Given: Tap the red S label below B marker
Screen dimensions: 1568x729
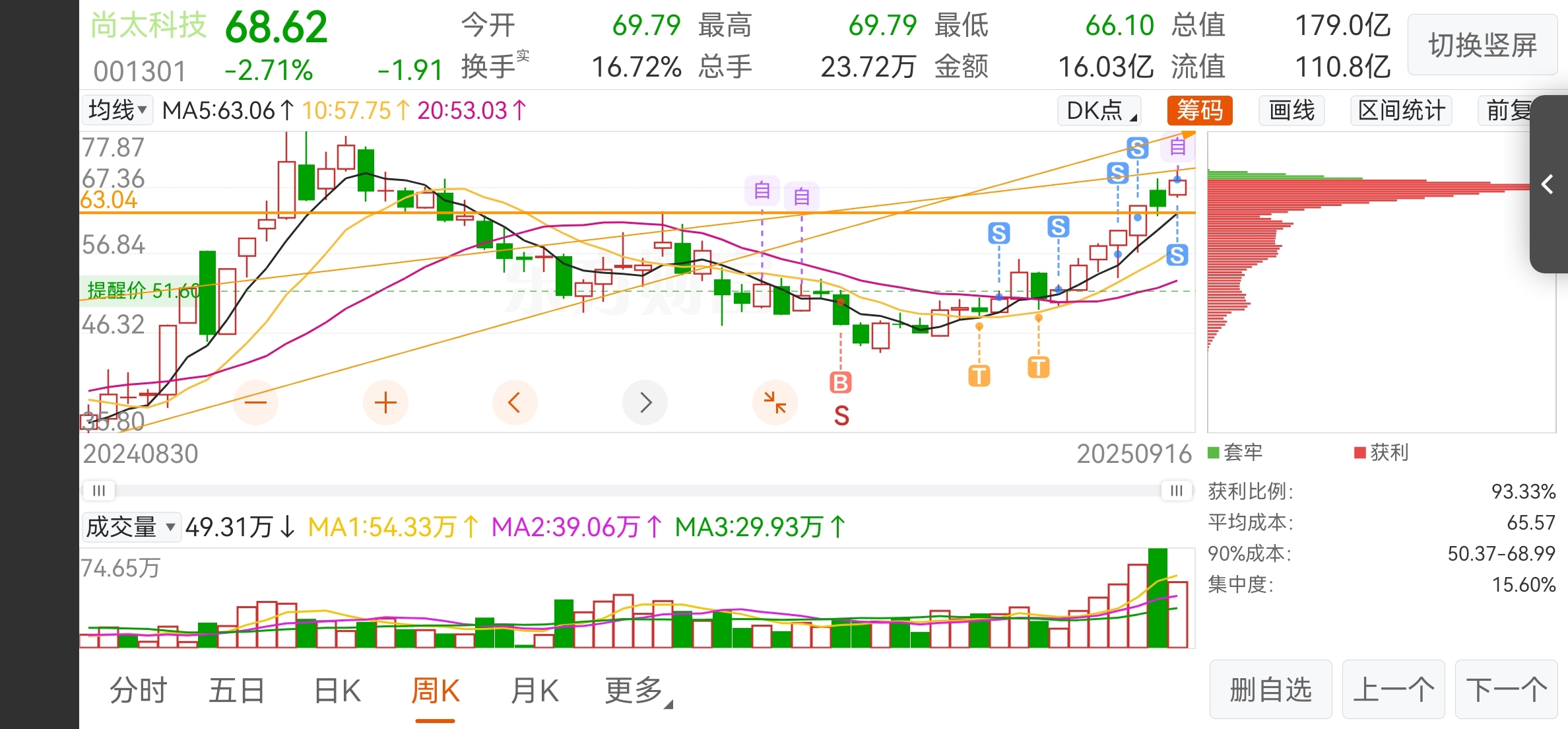Looking at the screenshot, I should (841, 416).
